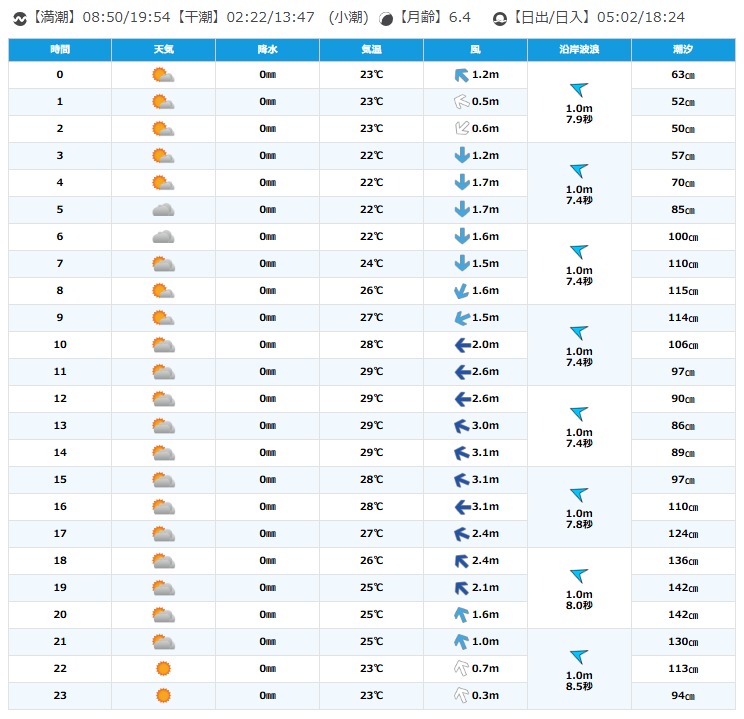Click the 降水 column header
This screenshot has width=744, height=719.
click(x=268, y=50)
